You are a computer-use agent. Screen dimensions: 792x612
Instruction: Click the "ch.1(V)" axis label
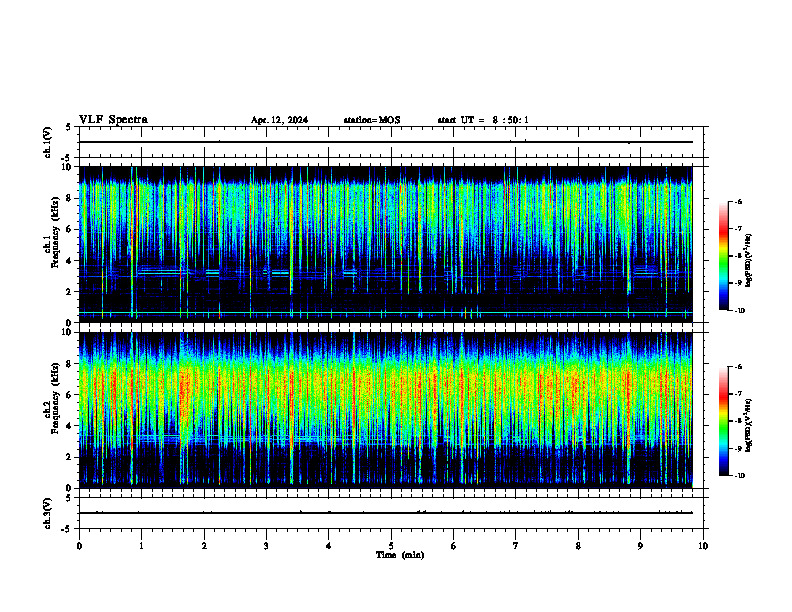(x=47, y=142)
